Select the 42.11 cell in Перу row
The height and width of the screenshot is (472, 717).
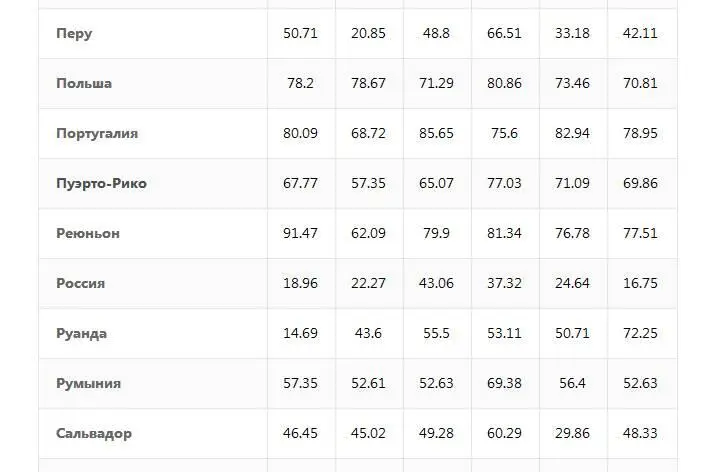(640, 33)
